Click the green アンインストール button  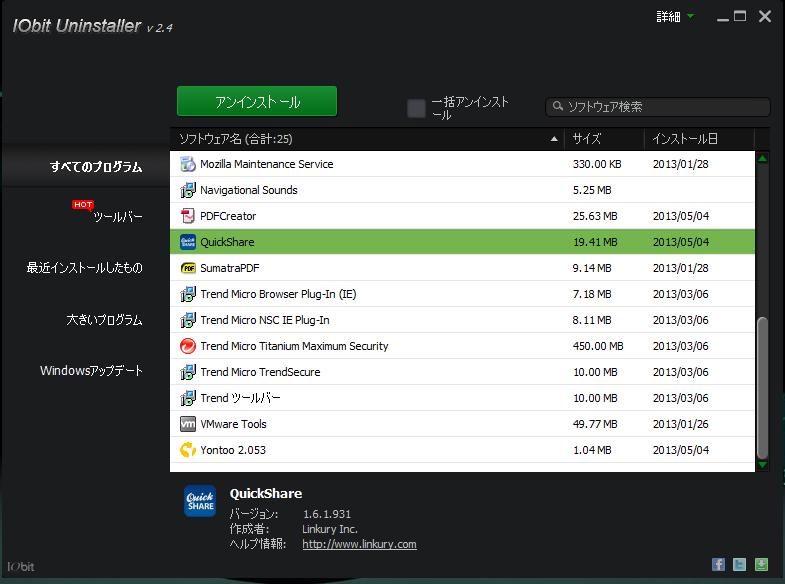tap(257, 101)
